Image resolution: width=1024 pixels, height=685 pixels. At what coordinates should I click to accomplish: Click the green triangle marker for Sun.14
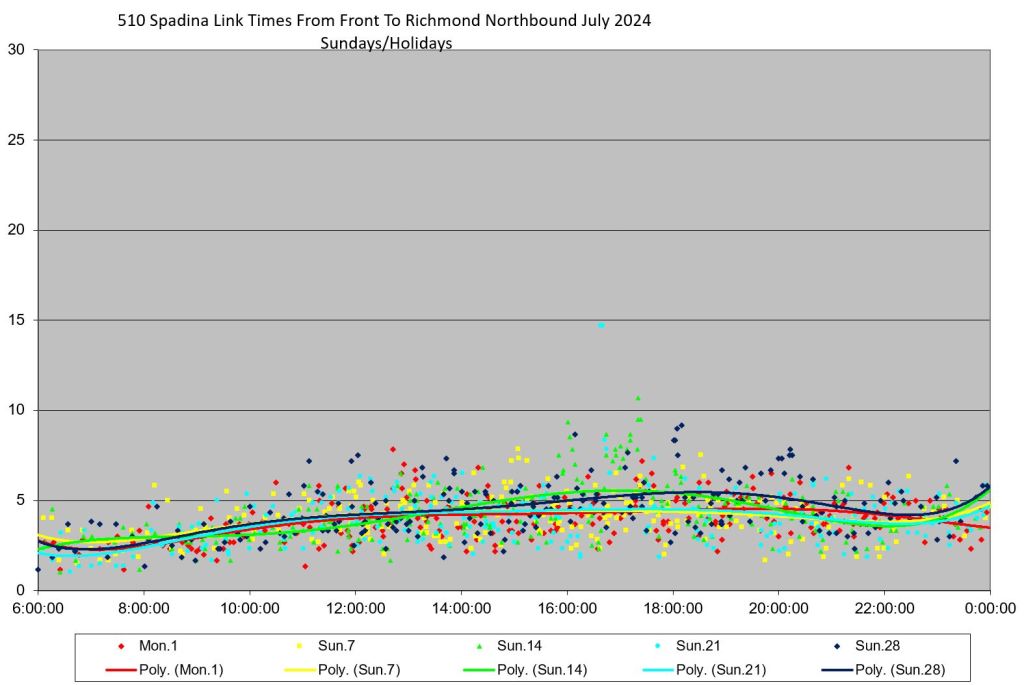point(481,647)
